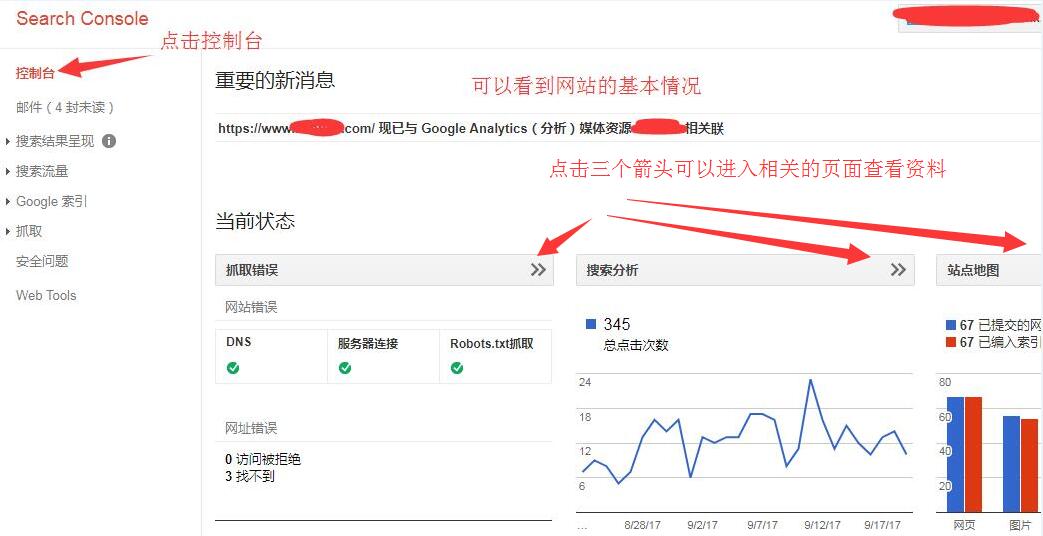The width and height of the screenshot is (1043, 536).
Task: Click double-chevron icon on 抓取错误 header
Action: coord(538,270)
